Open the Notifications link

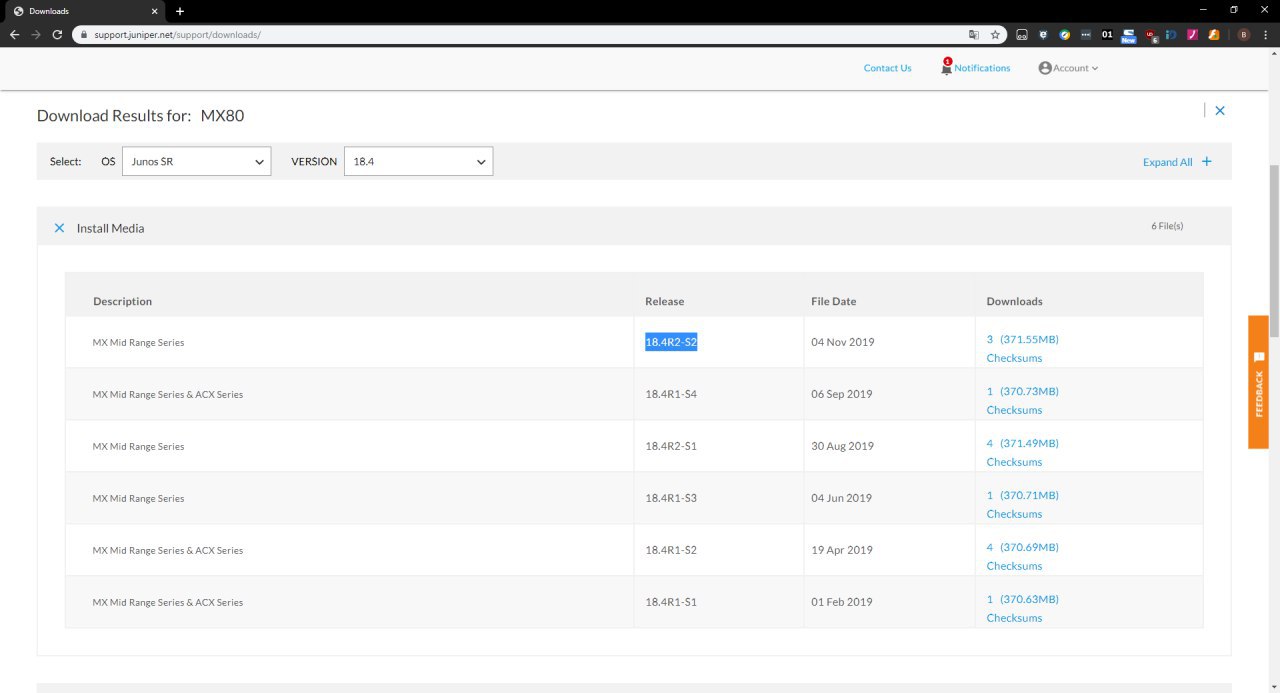tap(982, 68)
